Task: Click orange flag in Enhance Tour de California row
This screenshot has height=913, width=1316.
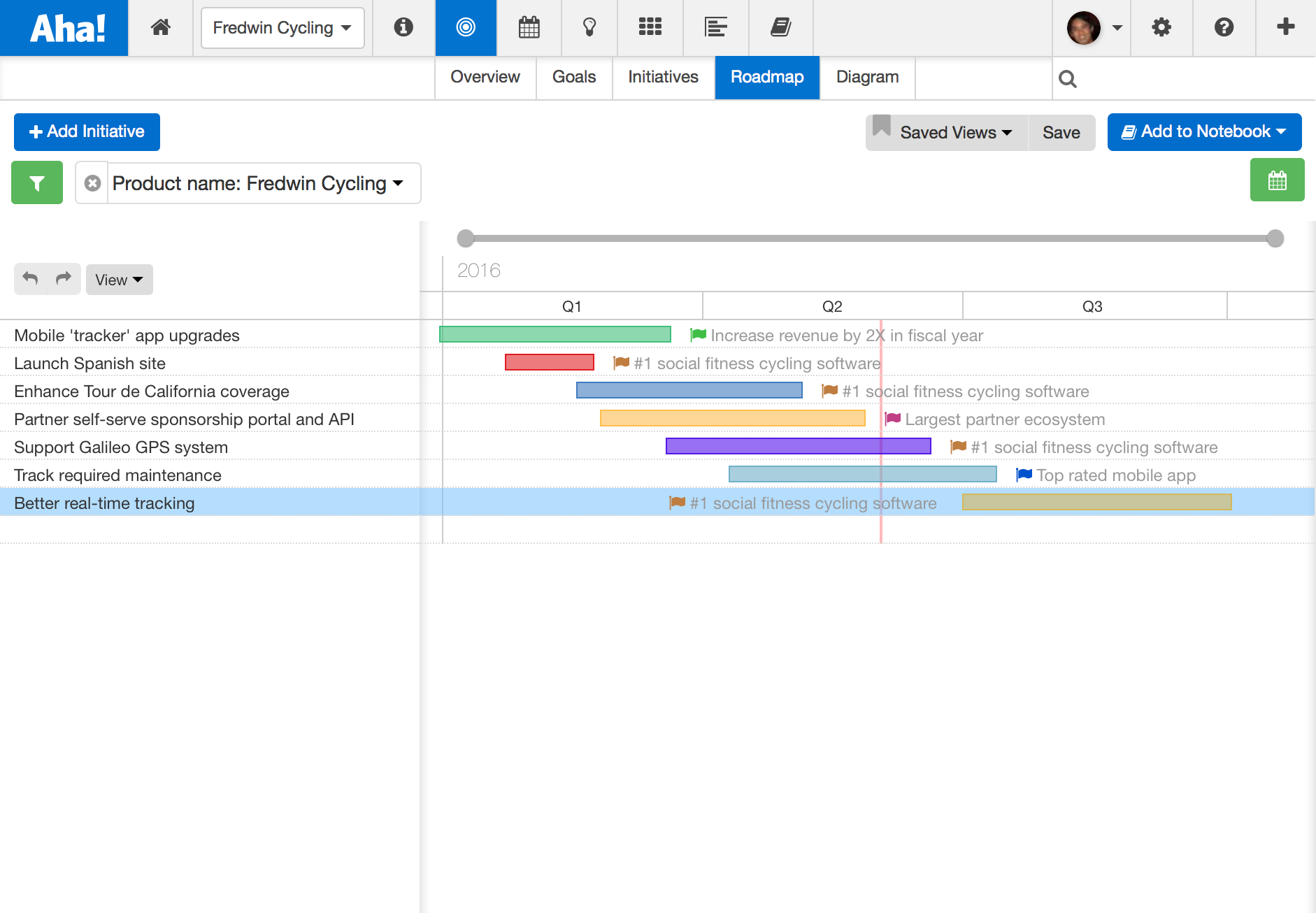Action: 829,391
